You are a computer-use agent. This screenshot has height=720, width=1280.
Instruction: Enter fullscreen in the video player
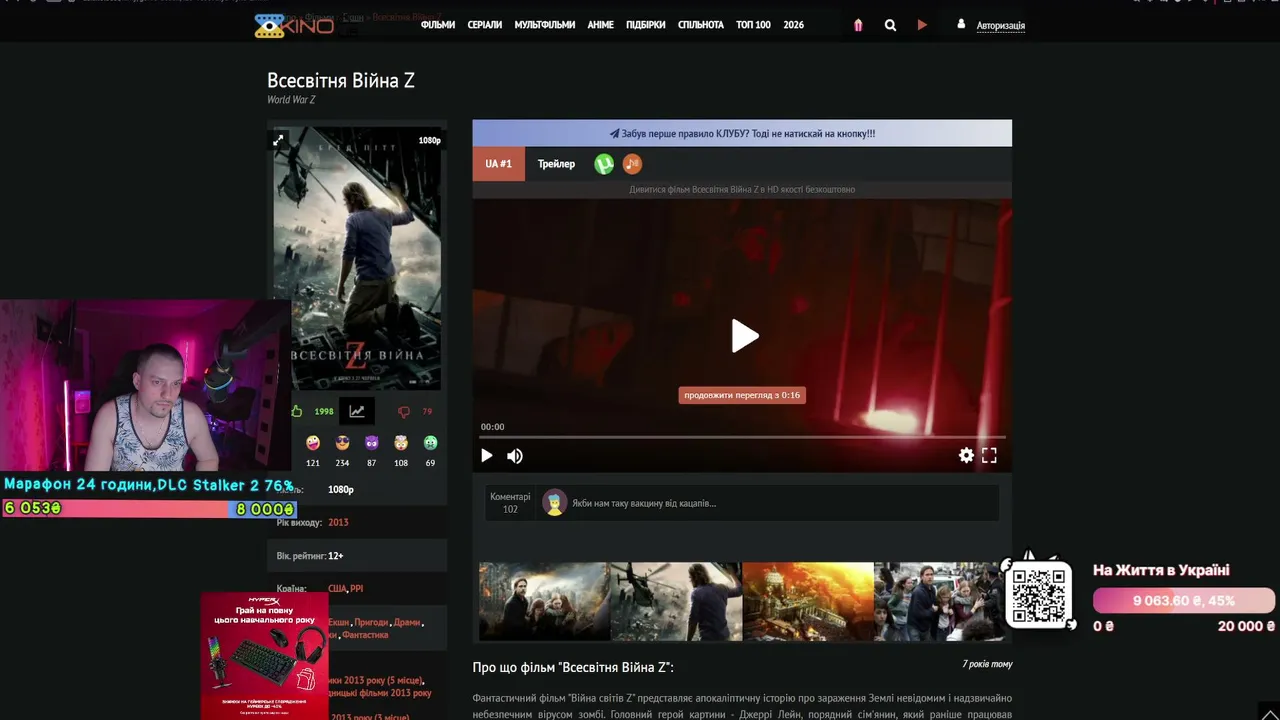tap(989, 456)
